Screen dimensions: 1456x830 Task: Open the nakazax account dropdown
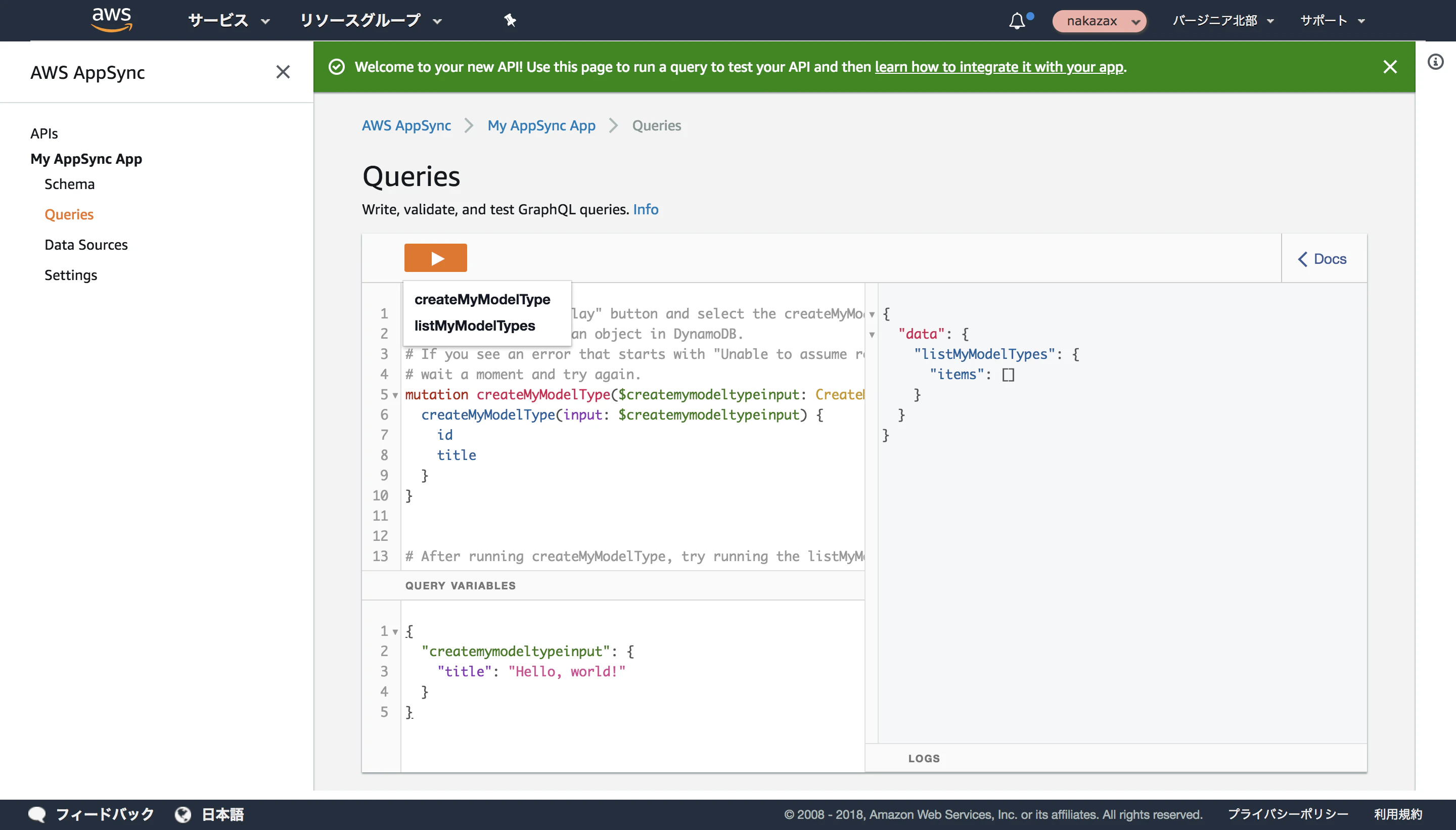point(1099,21)
